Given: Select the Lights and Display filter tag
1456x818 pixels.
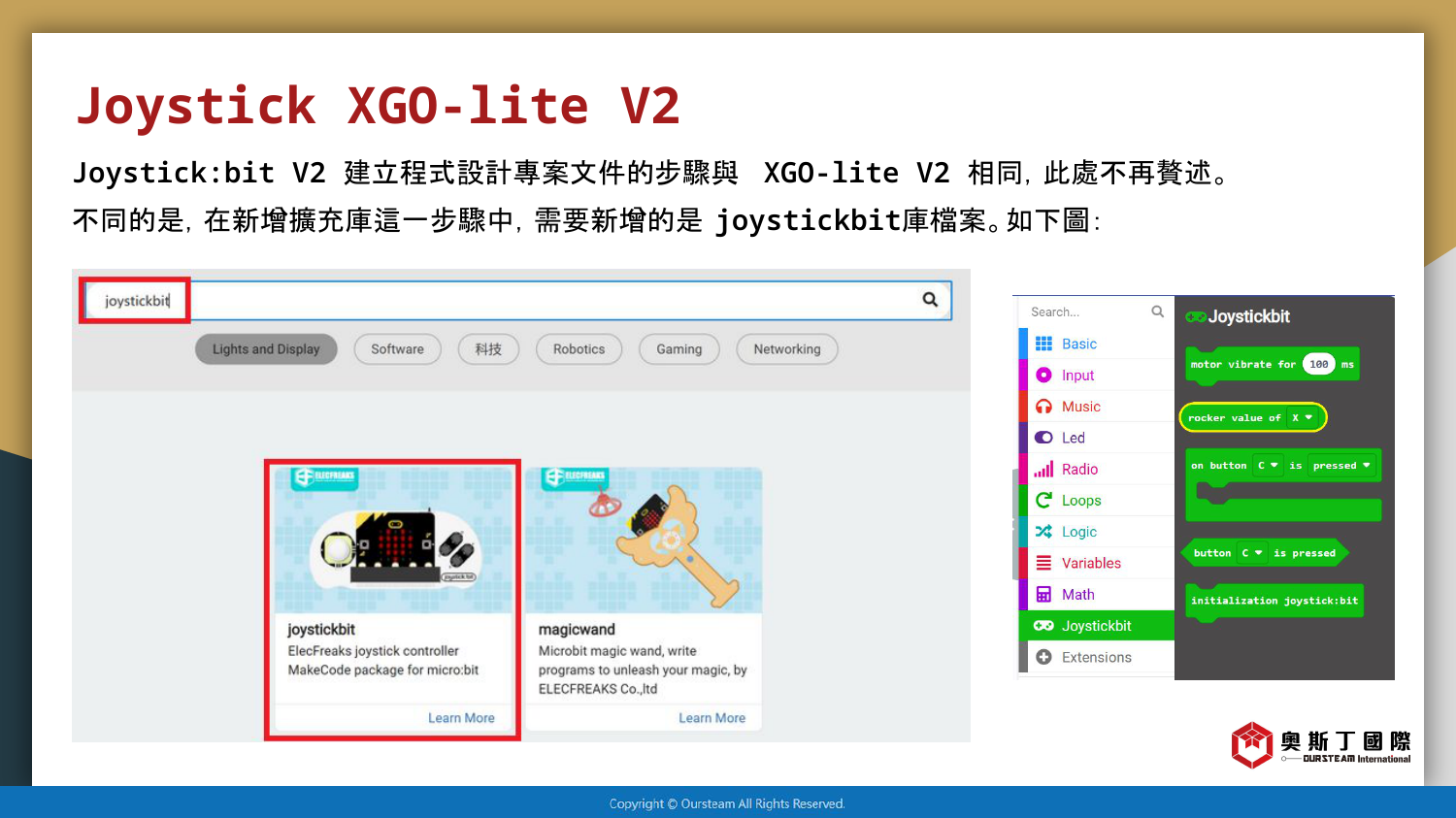Looking at the screenshot, I should click(x=266, y=349).
